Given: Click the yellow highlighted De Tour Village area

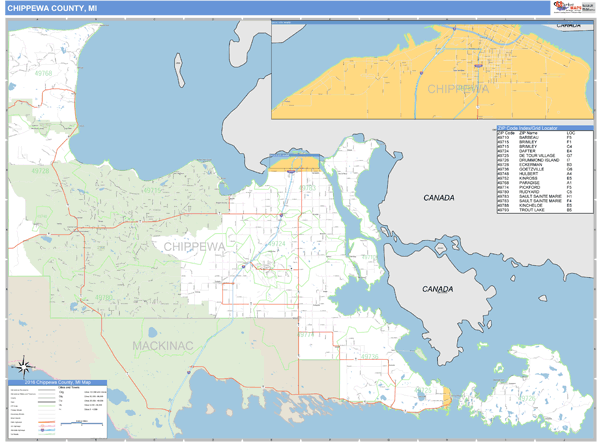Looking at the screenshot, I should pyautogui.click(x=447, y=397).
